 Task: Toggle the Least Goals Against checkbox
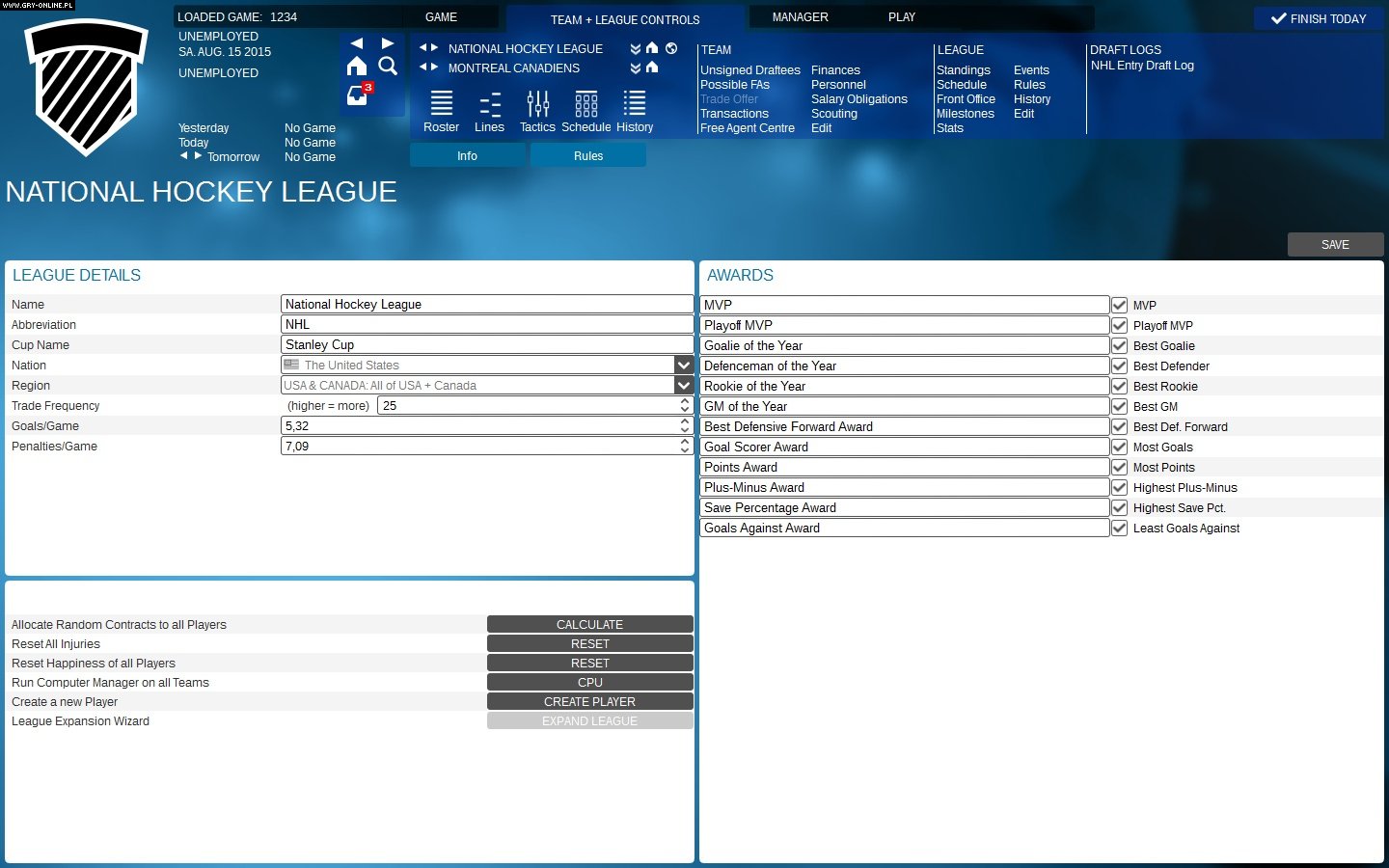click(x=1119, y=528)
